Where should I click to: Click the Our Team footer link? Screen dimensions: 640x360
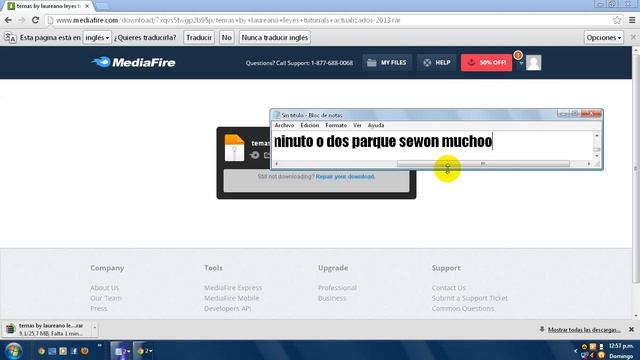tap(106, 298)
